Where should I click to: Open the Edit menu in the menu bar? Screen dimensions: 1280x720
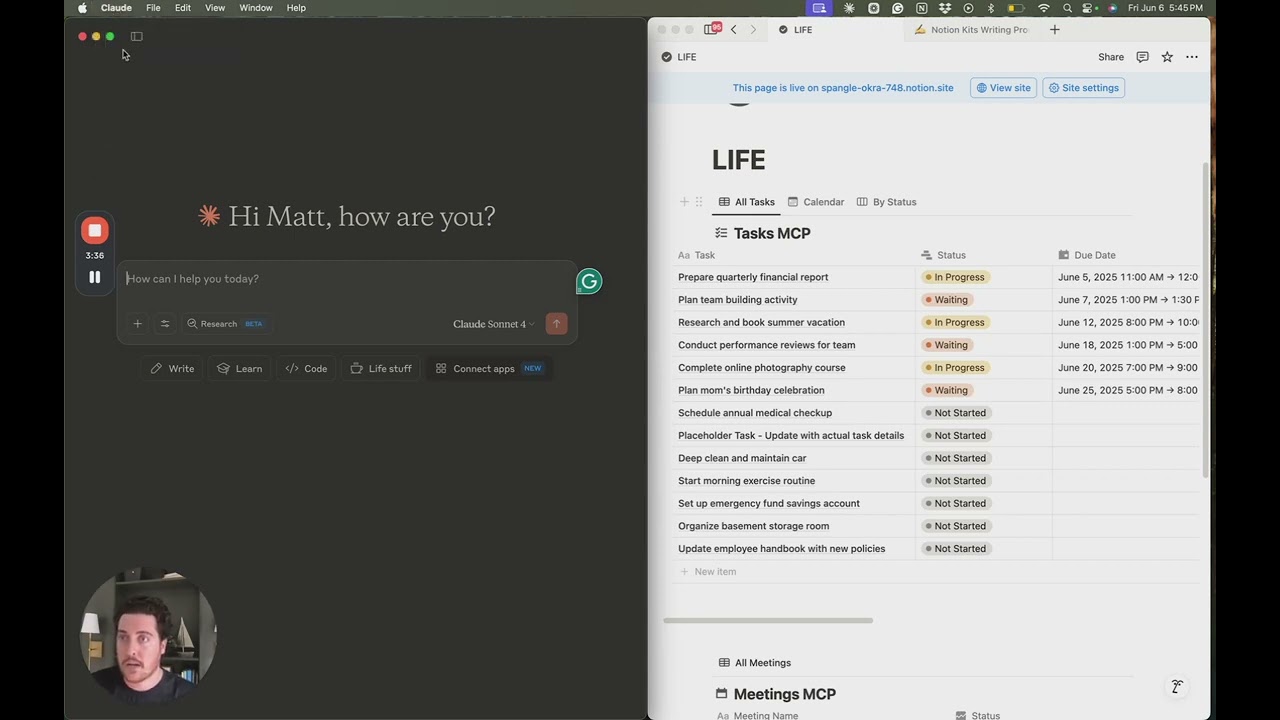[x=183, y=8]
